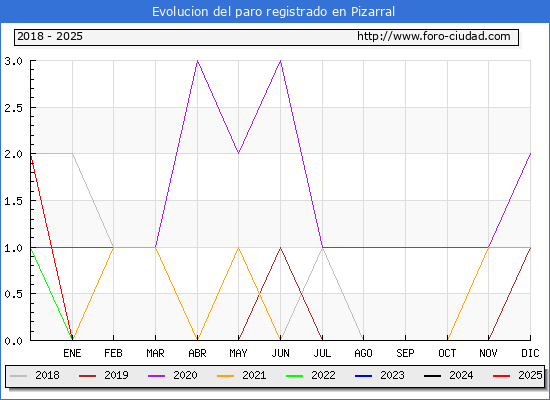This screenshot has width=550, height=400.
Task: Click the purple 2020 legend color line
Action: [x=156, y=376]
